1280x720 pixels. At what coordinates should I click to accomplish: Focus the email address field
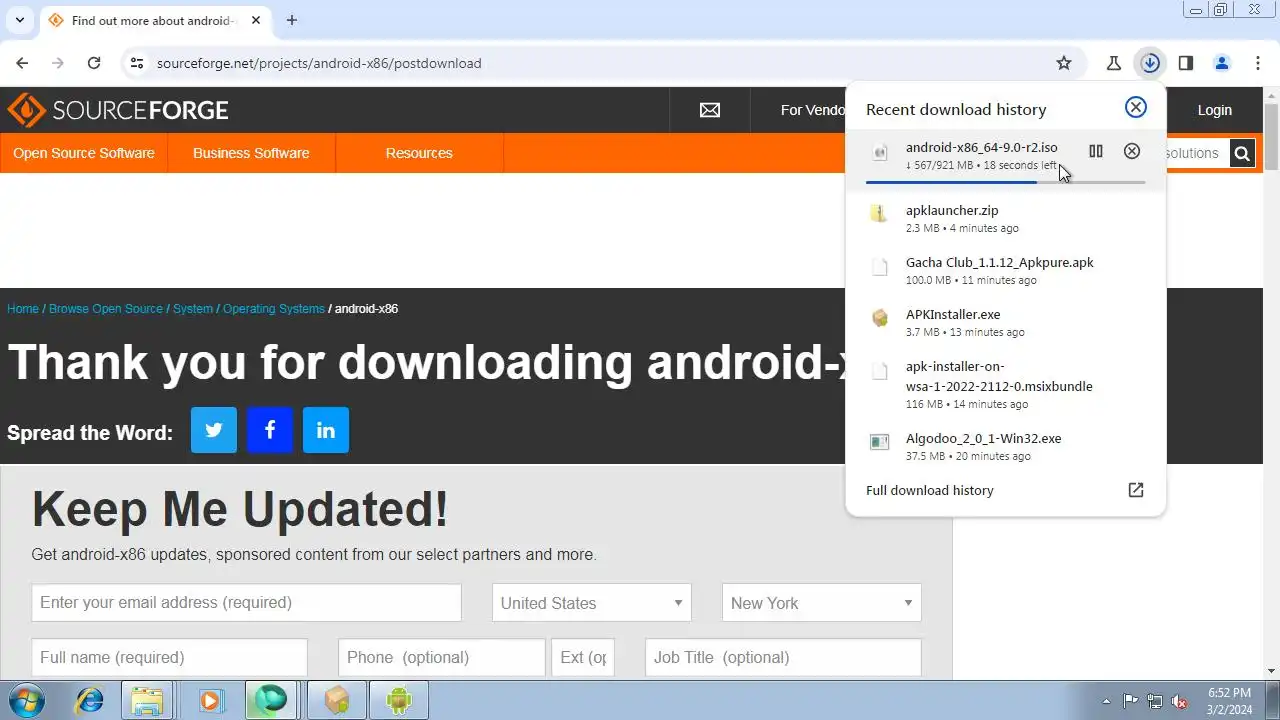[x=246, y=603]
